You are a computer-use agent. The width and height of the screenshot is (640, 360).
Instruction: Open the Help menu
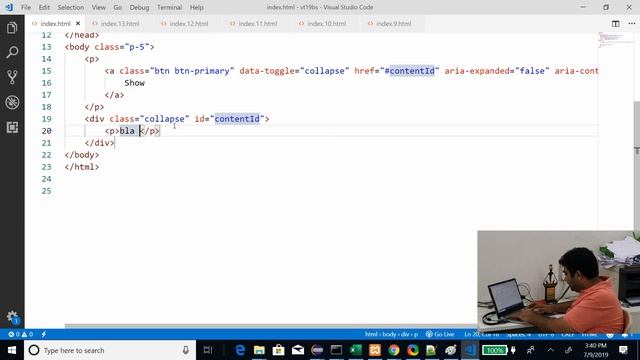(196, 7)
